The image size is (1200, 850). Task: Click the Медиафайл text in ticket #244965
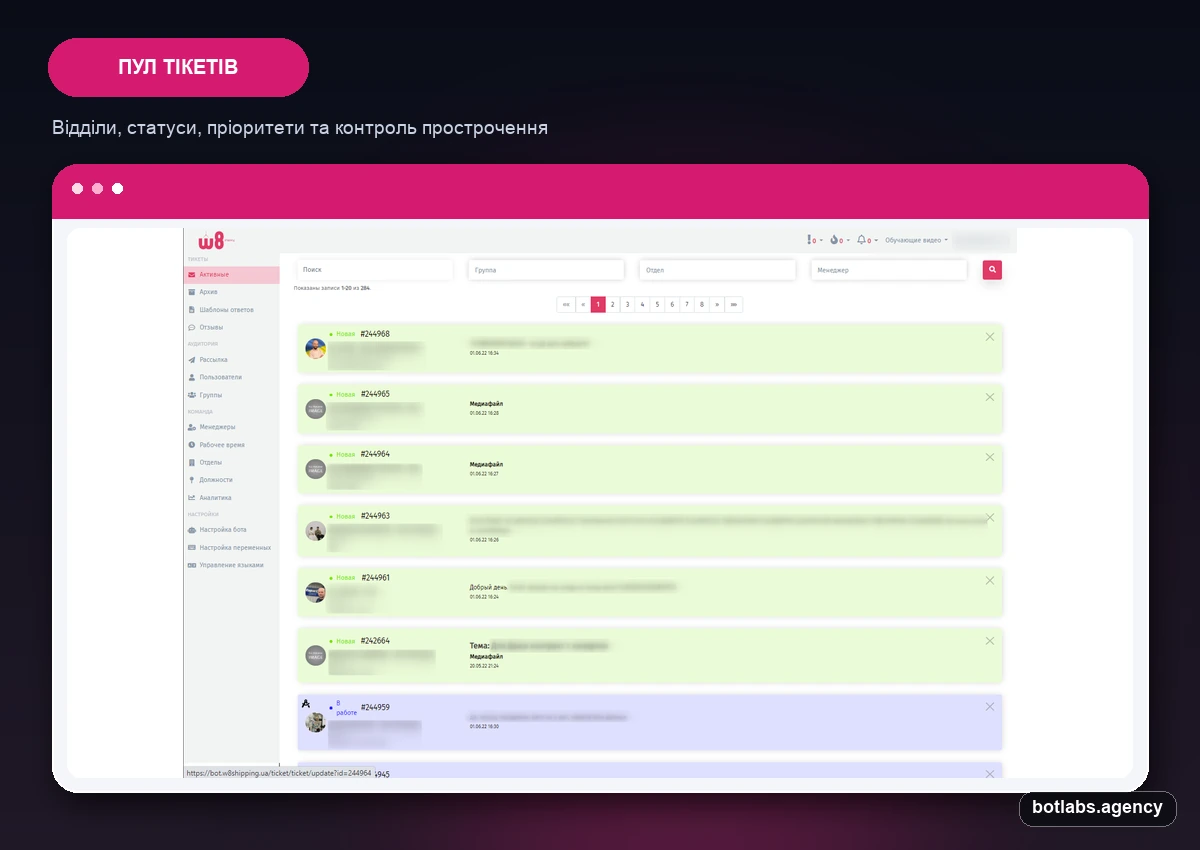[x=487, y=404]
